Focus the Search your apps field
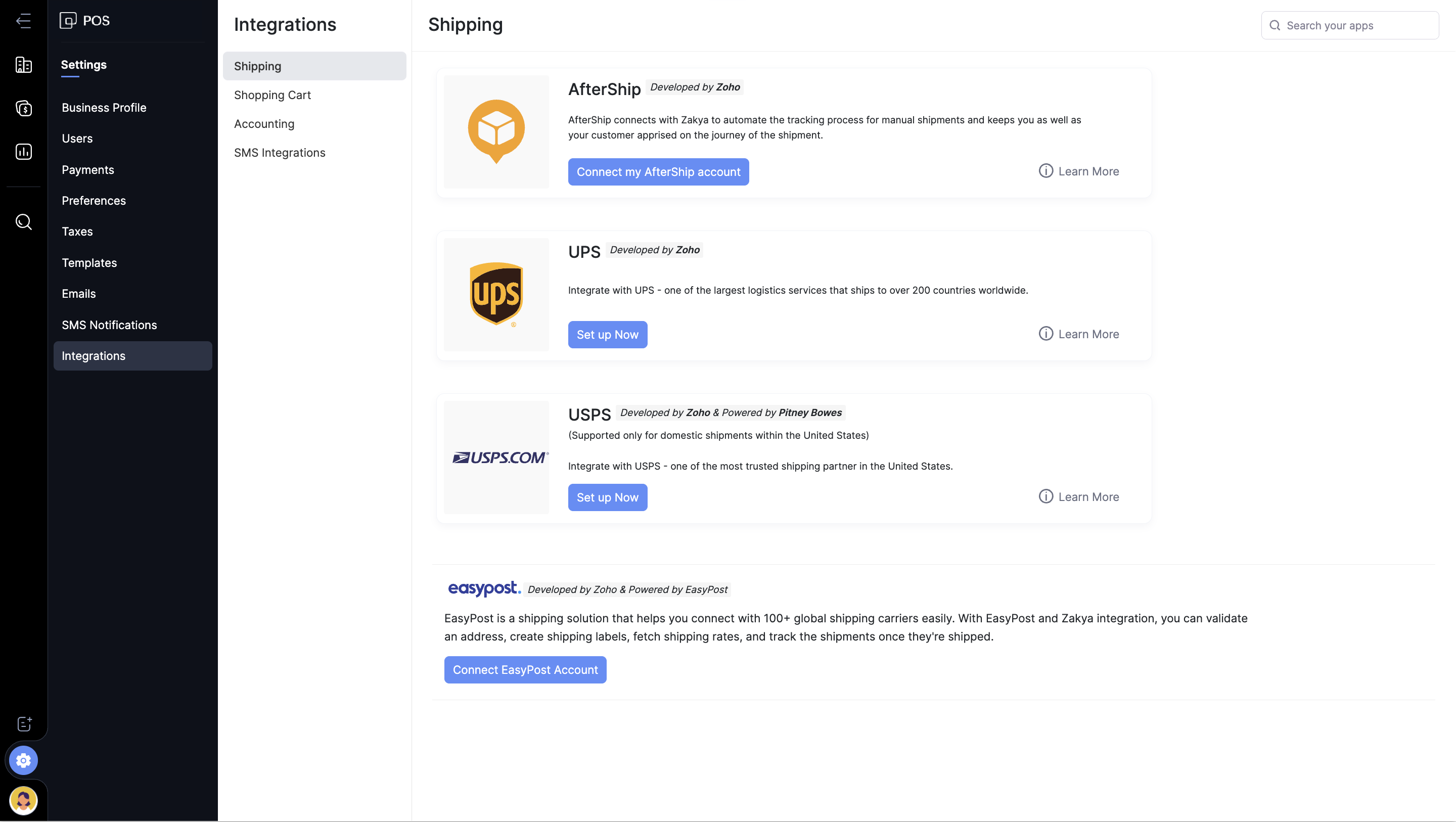Viewport: 1456px width, 822px height. (x=1356, y=25)
